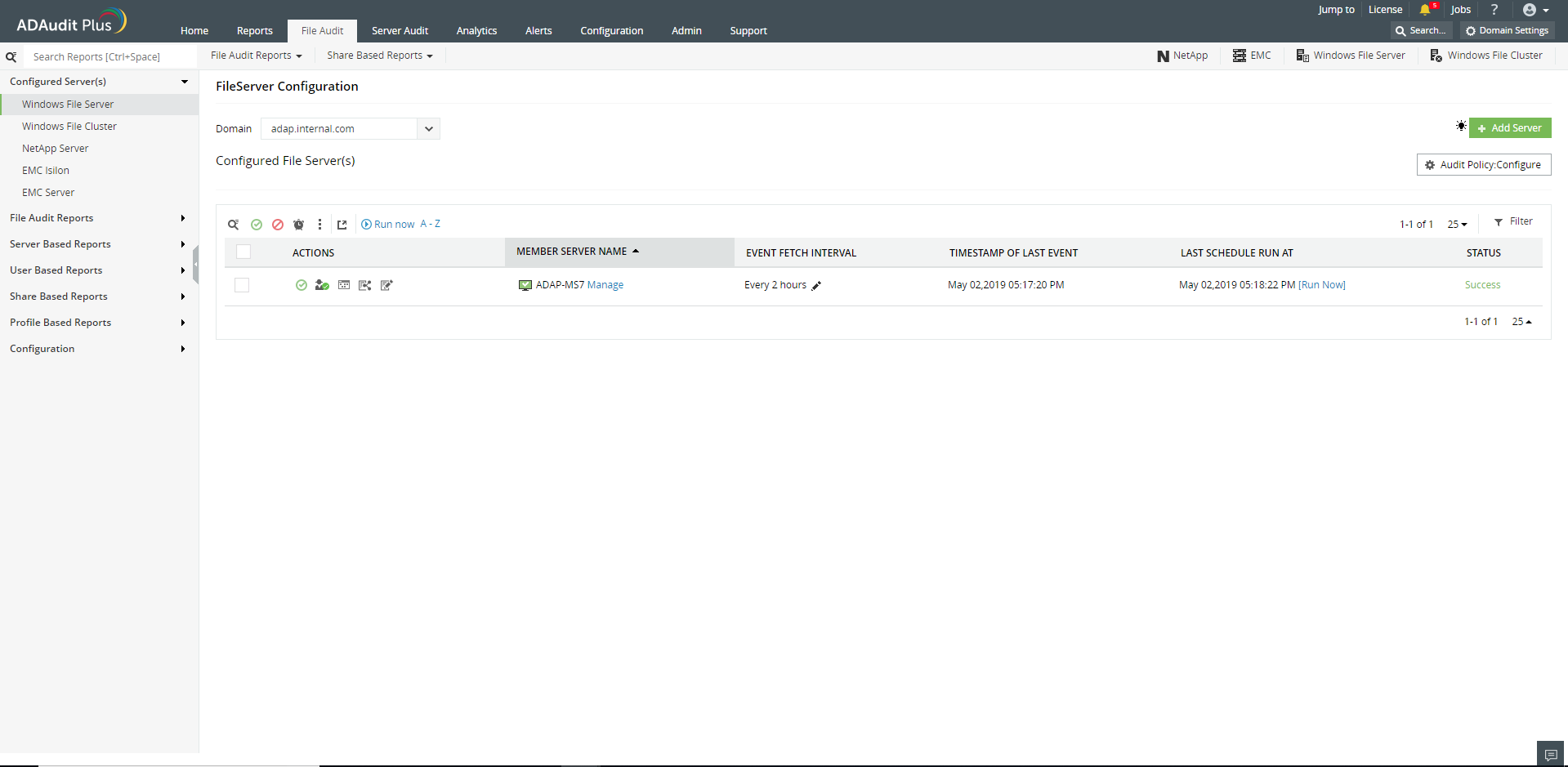This screenshot has width=1568, height=767.
Task: Click the red disable servers icon
Action: 278,225
